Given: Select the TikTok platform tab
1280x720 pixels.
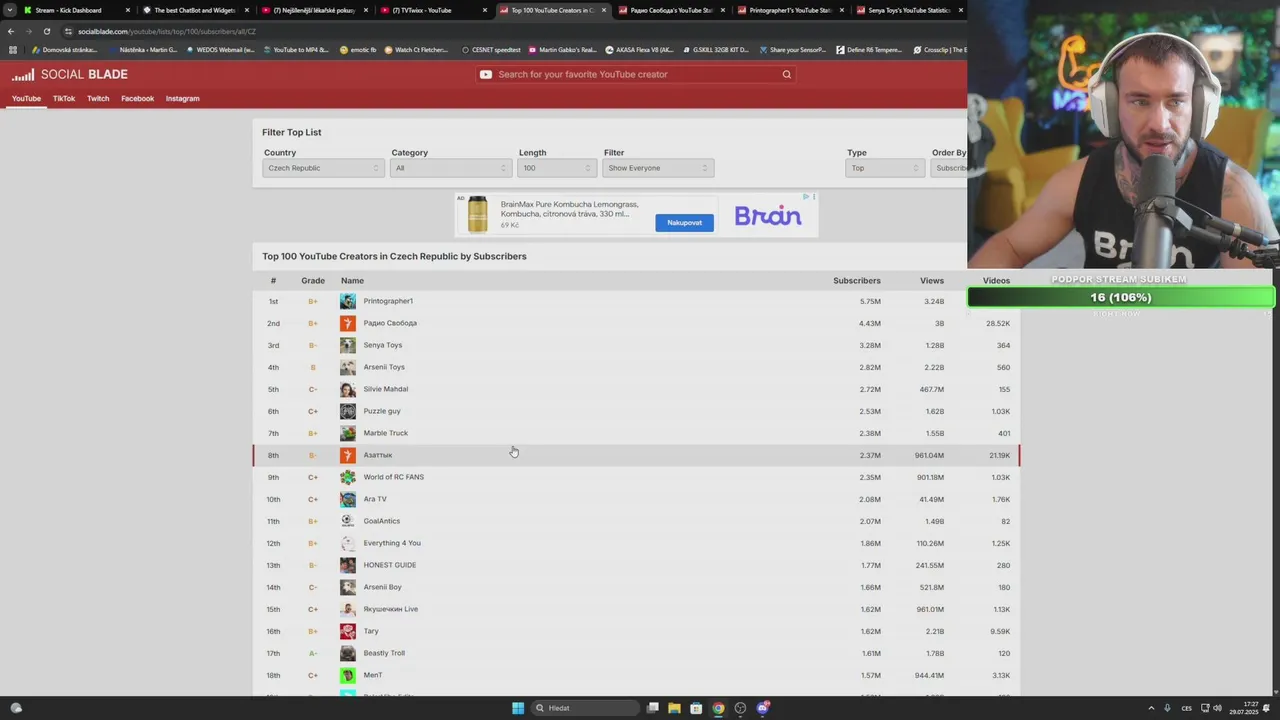Looking at the screenshot, I should click(64, 99).
